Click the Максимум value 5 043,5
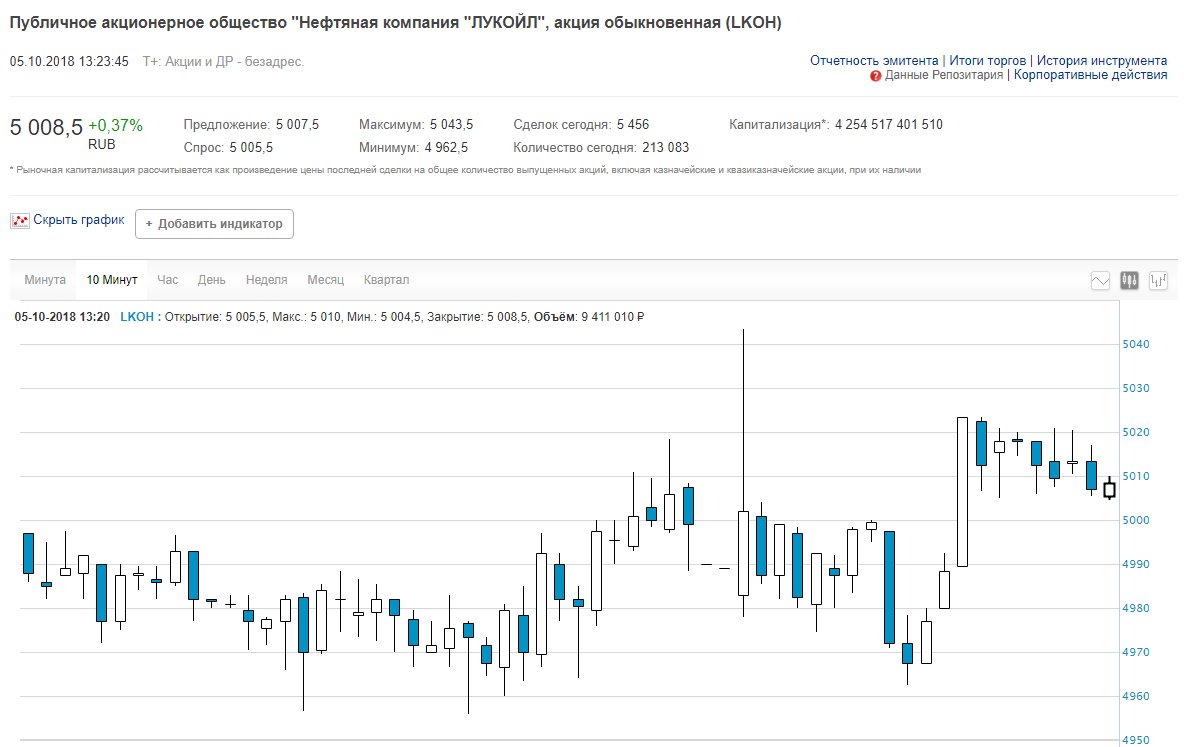Image resolution: width=1184 pixels, height=747 pixels. (x=452, y=125)
